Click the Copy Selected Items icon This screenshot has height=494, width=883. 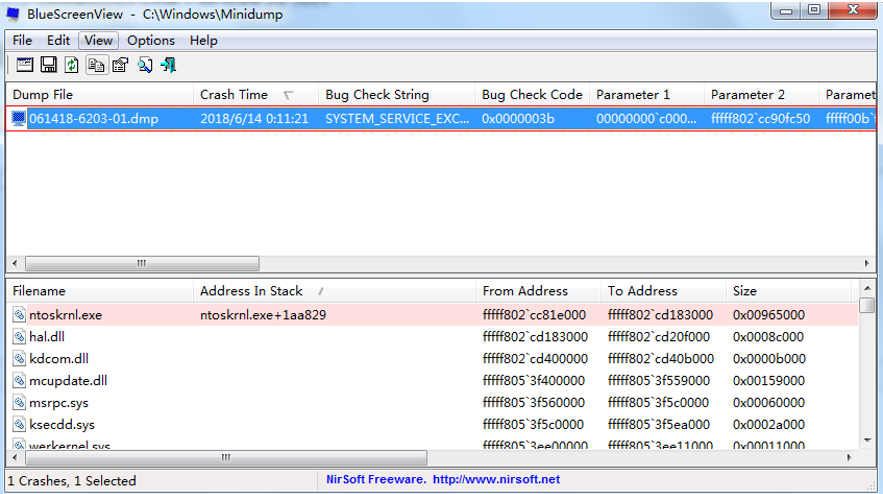(x=96, y=65)
